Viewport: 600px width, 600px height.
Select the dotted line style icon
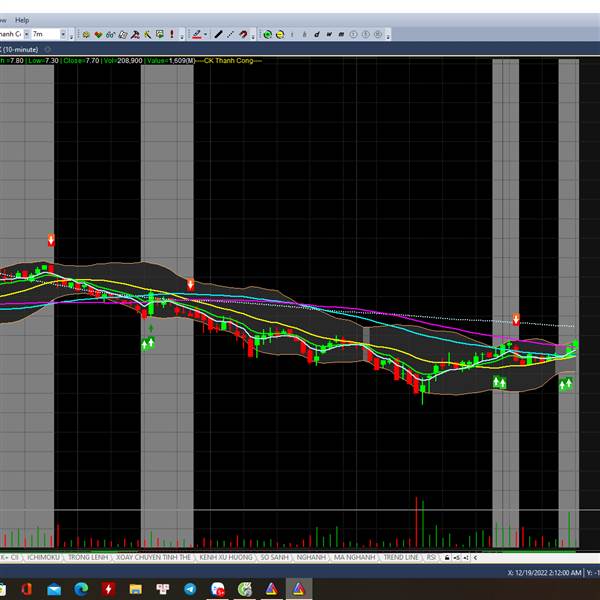click(x=230, y=34)
